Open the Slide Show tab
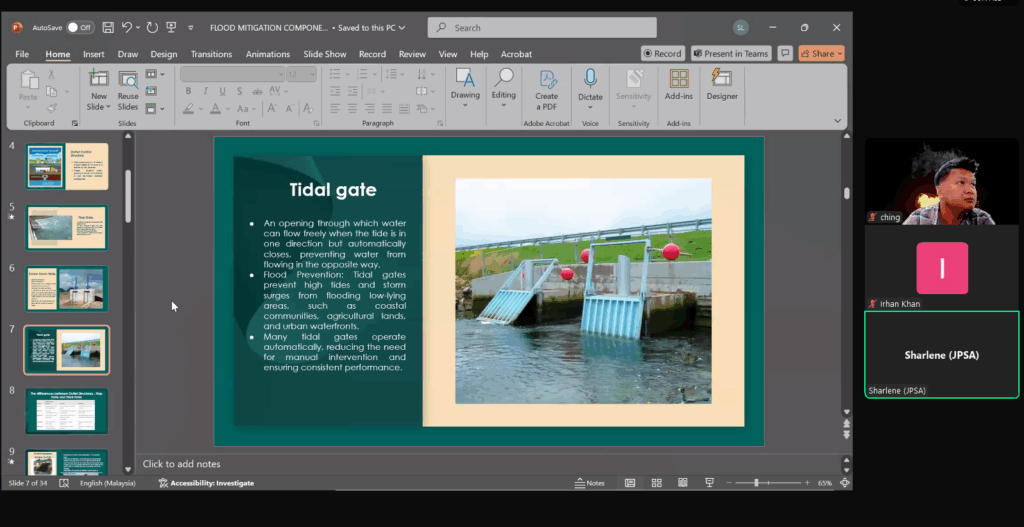 pyautogui.click(x=325, y=54)
